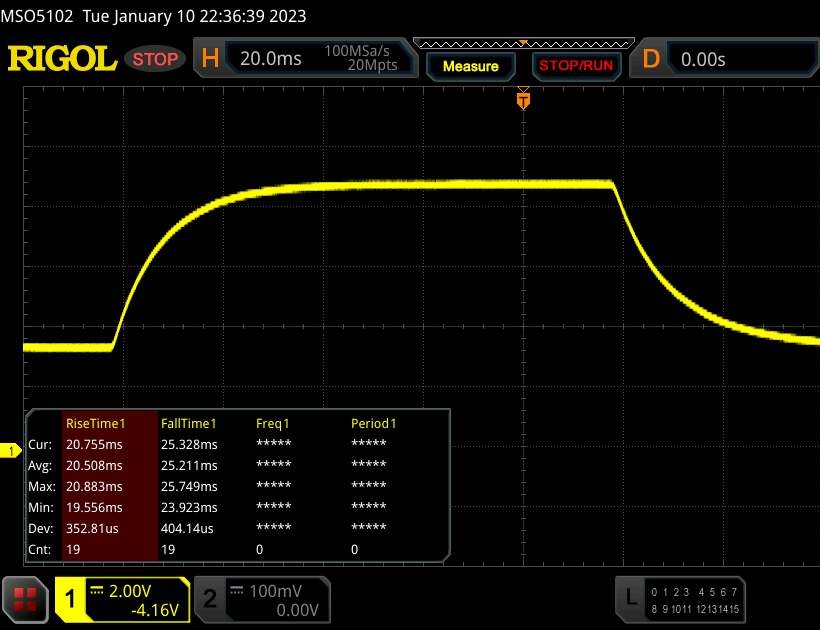
Task: Click the channel 2 DC coupling symbol
Action: 236,590
